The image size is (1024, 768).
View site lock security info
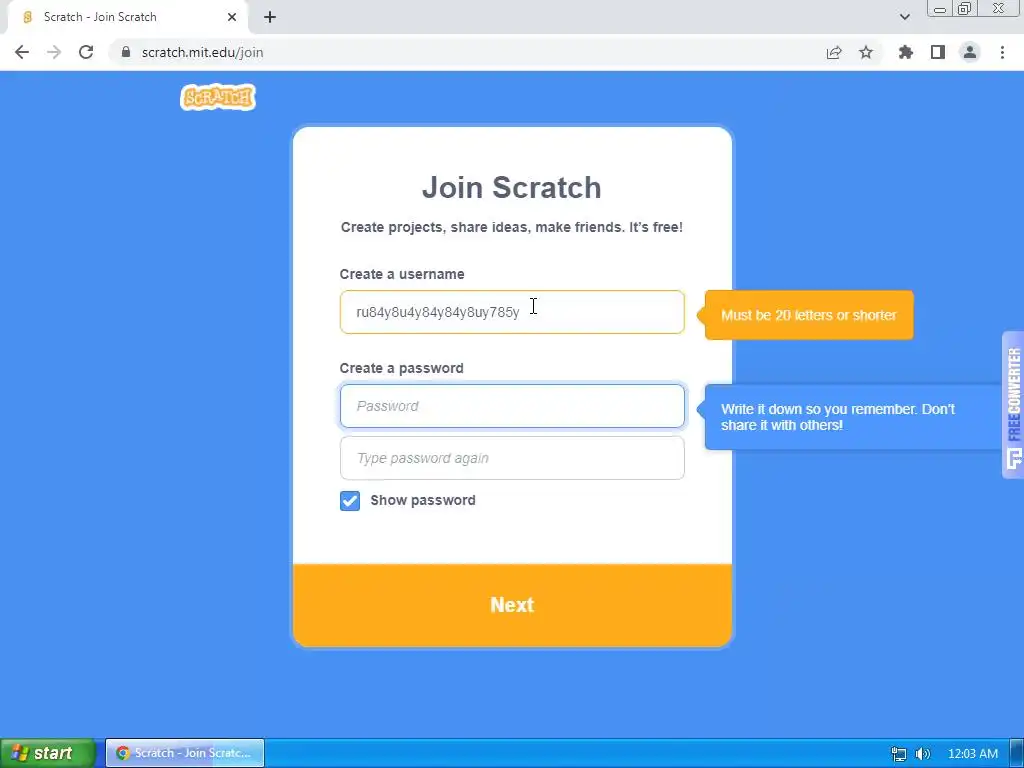126,52
